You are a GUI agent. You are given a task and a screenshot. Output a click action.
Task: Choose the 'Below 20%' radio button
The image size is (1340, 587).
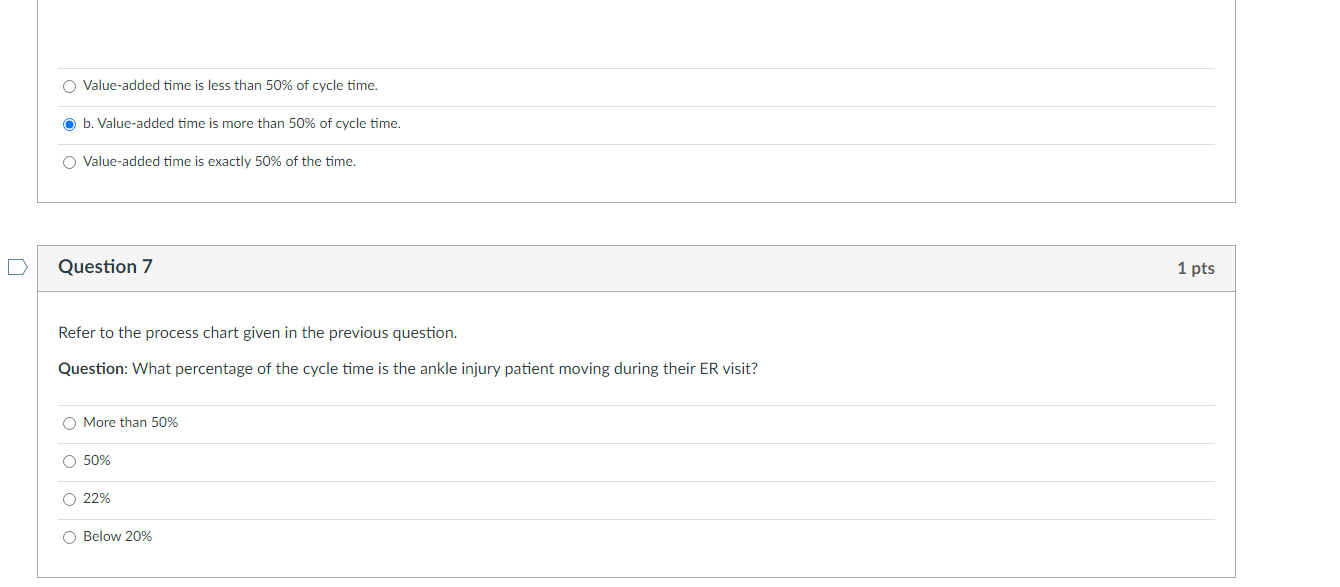tap(69, 537)
